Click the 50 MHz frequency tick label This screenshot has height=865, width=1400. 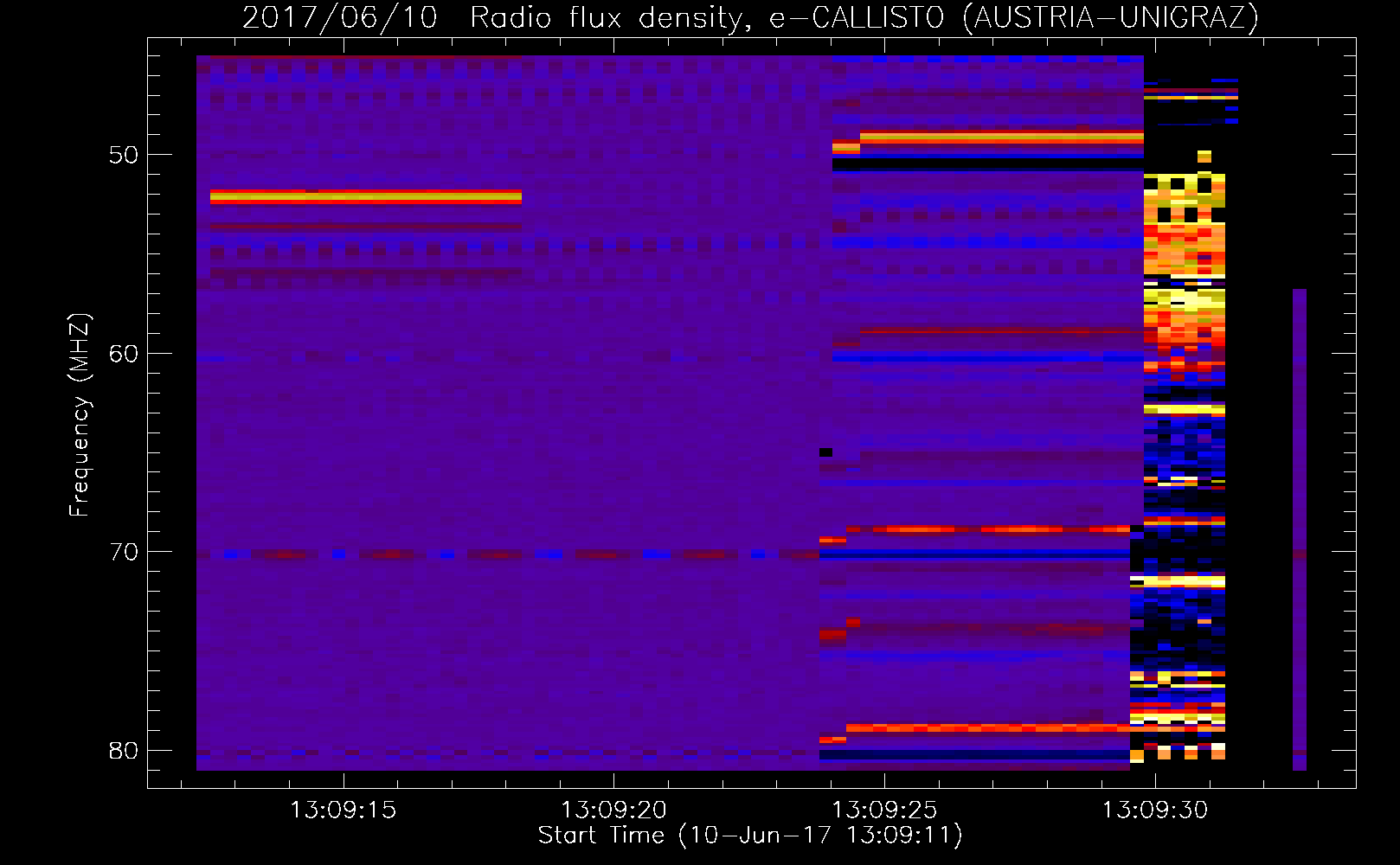coord(124,156)
